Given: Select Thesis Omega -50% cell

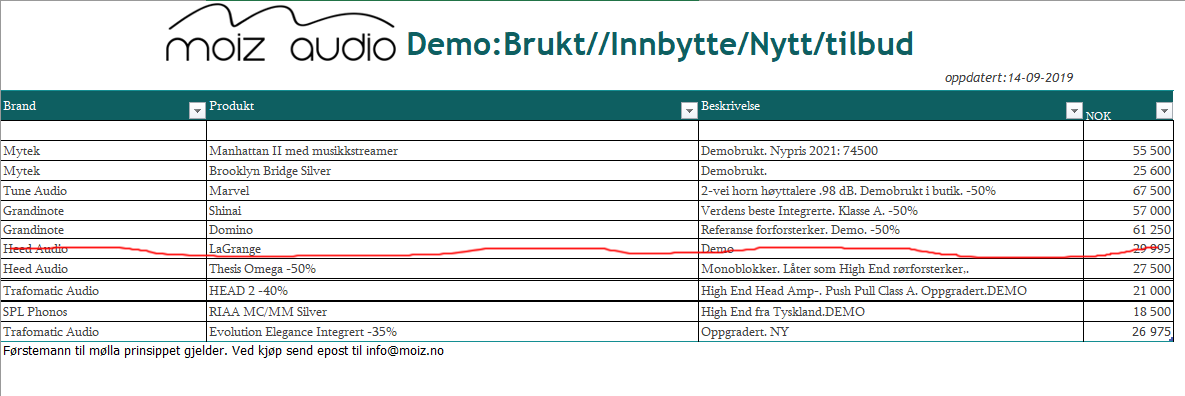Looking at the screenshot, I should coord(452,269).
